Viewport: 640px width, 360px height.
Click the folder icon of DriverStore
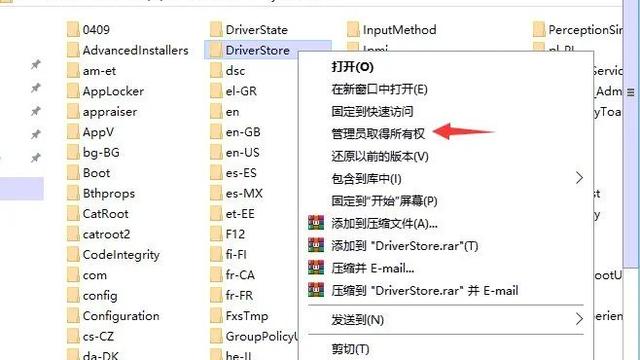216,50
